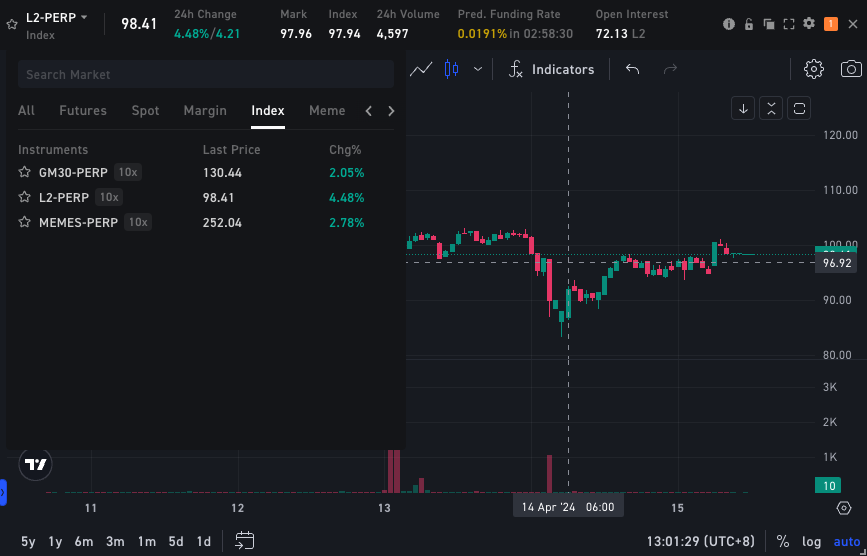Click the orange notification badge
This screenshot has height=556, width=867.
[x=831, y=24]
